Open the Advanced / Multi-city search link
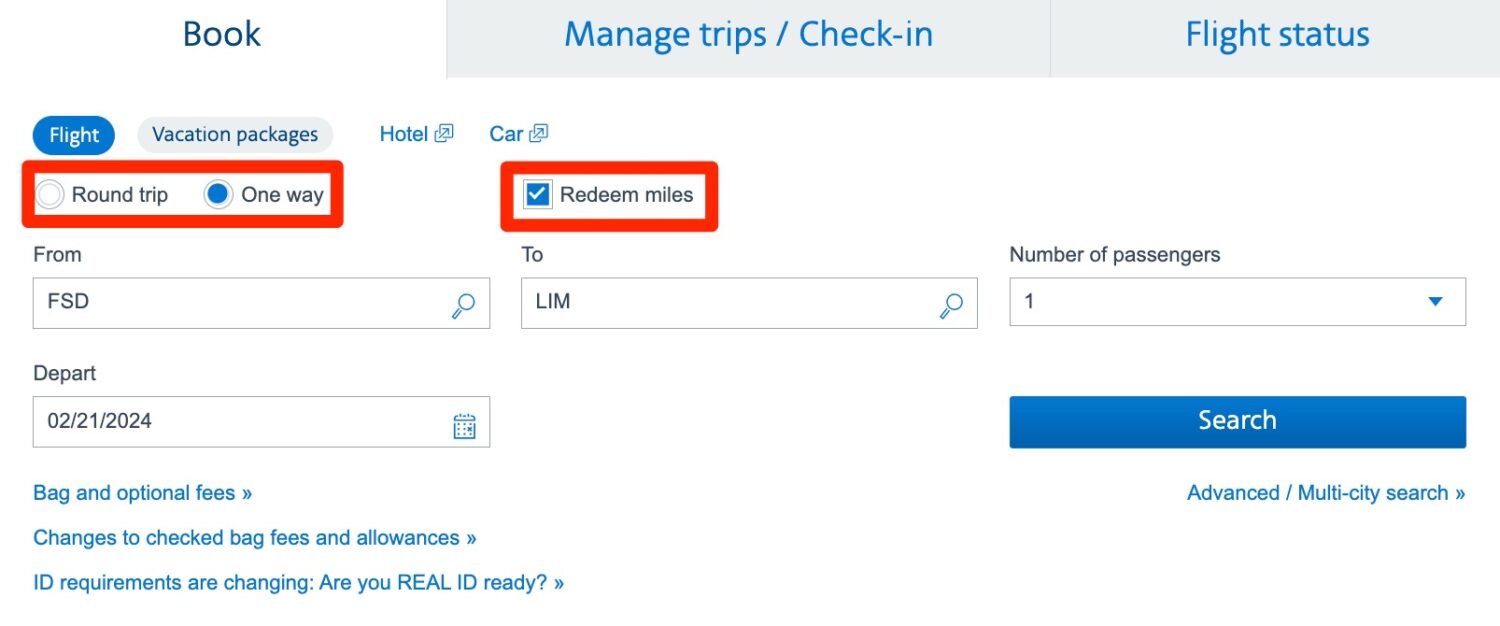1500x626 pixels. pyautogui.click(x=1325, y=492)
